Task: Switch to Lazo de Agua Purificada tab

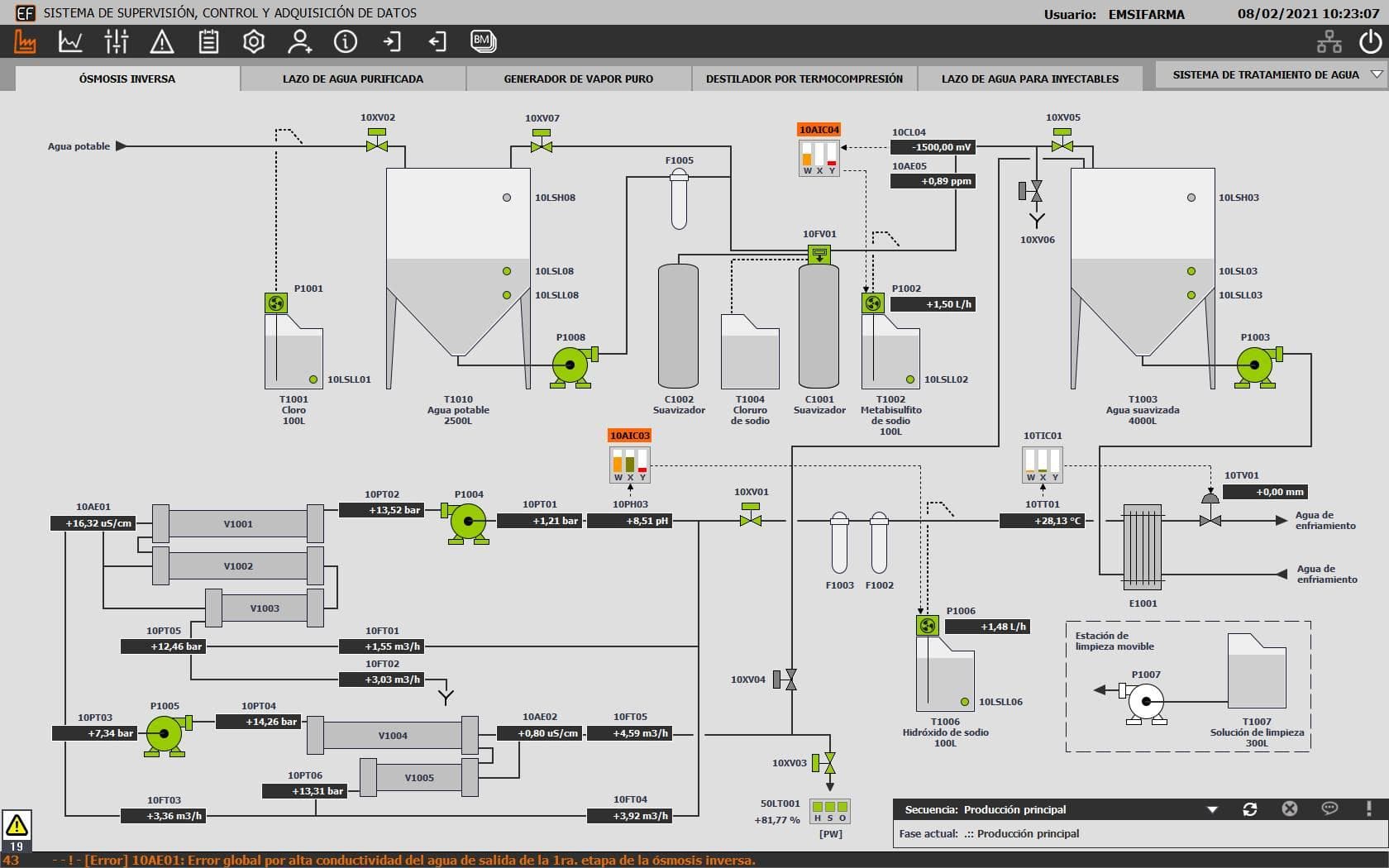Action: coord(353,79)
